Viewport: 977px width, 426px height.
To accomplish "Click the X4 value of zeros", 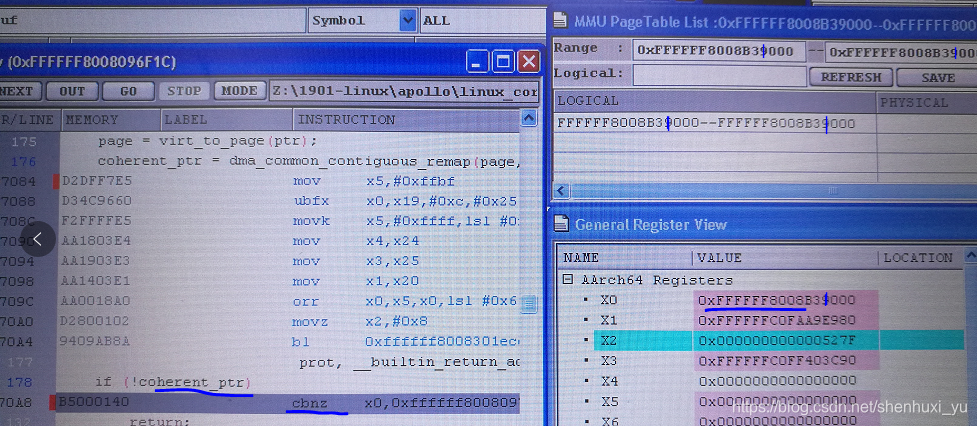I will [776, 381].
